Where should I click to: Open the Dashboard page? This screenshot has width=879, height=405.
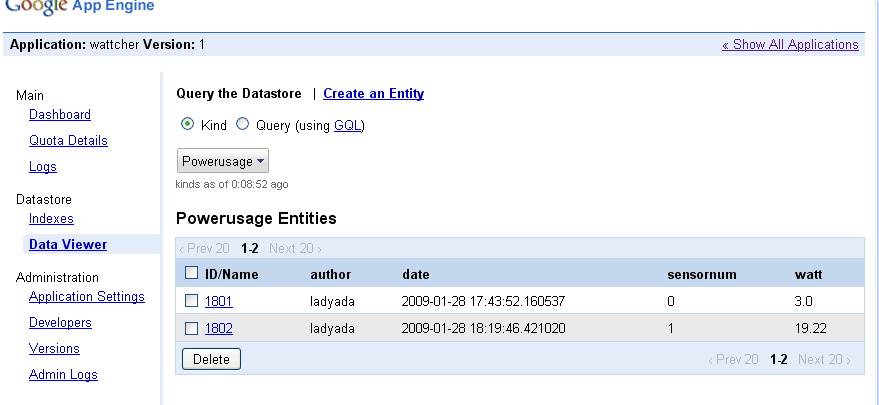60,115
